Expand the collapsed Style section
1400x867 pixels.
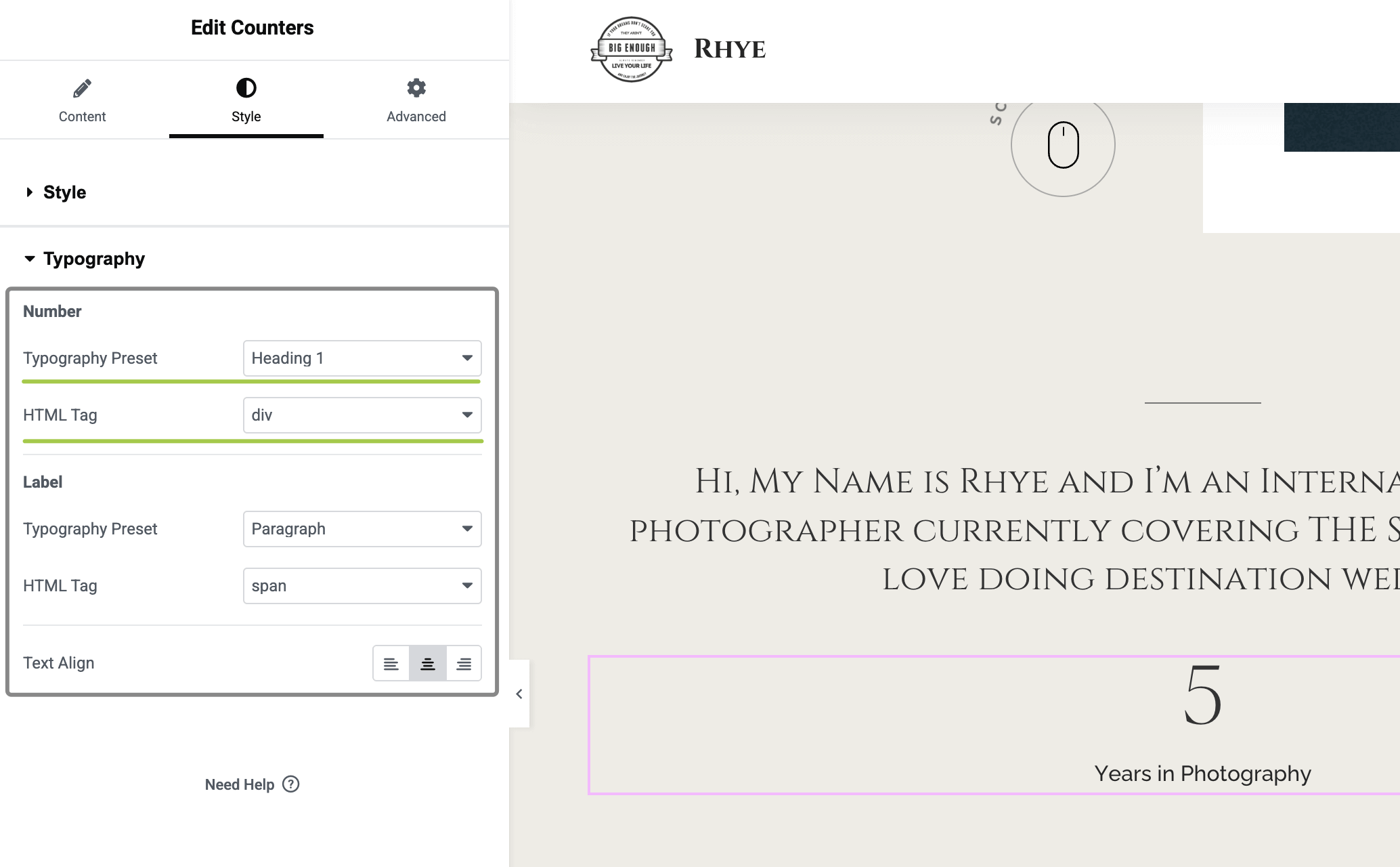pyautogui.click(x=64, y=192)
